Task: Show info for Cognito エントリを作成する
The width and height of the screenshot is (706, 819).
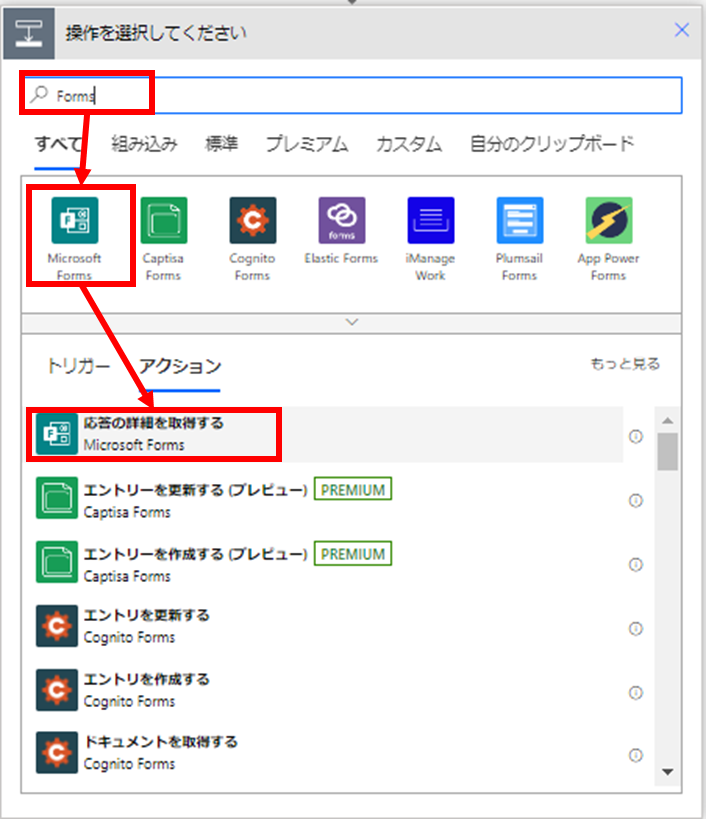Action: 636,693
